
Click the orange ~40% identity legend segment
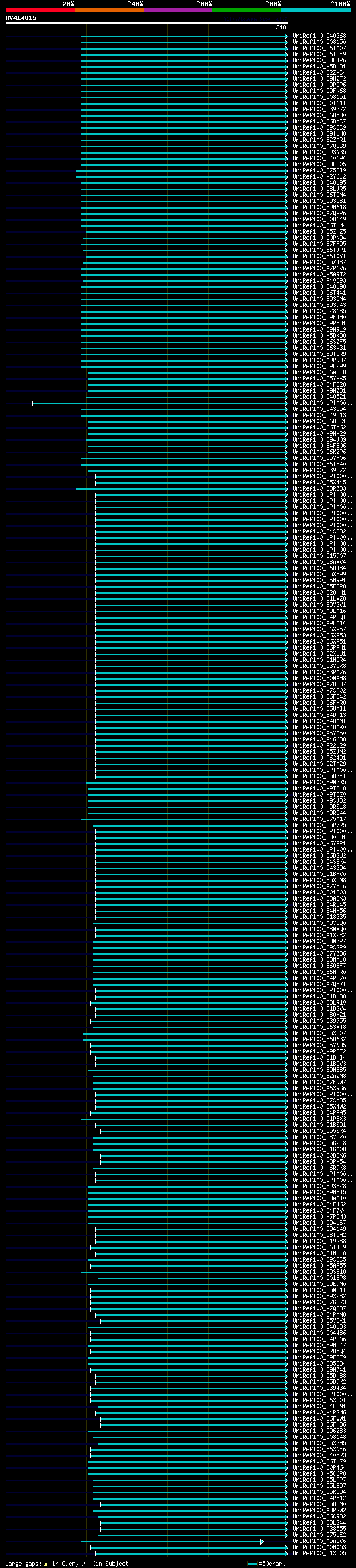[x=109, y=10]
